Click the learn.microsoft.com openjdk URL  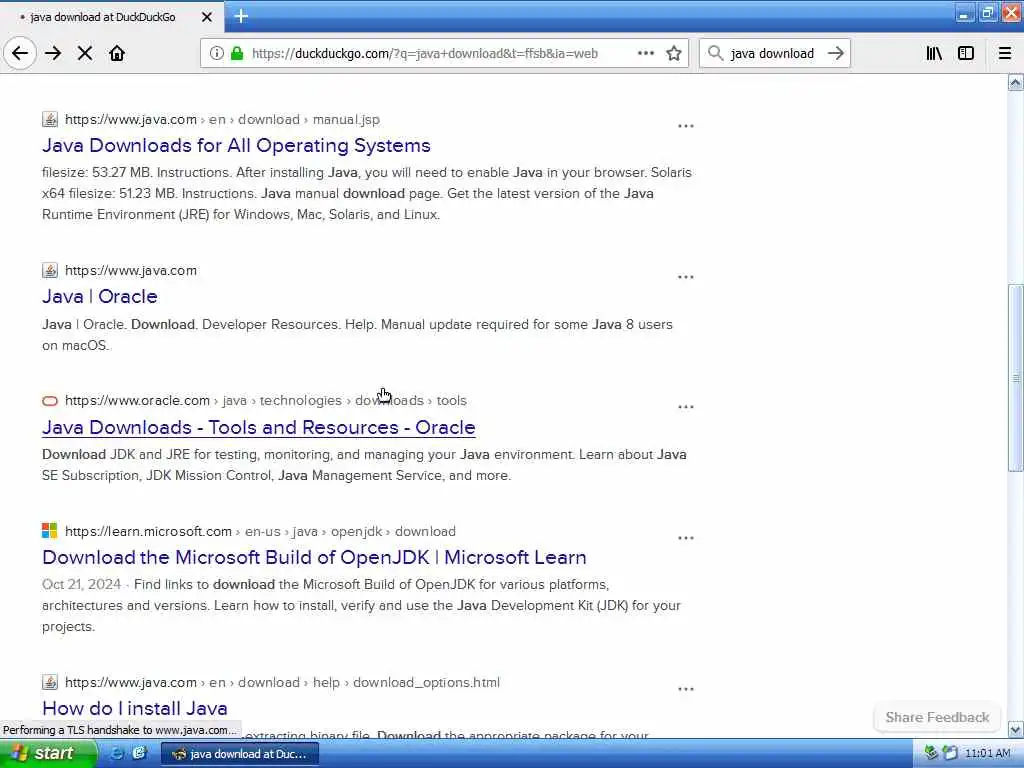[x=260, y=532]
